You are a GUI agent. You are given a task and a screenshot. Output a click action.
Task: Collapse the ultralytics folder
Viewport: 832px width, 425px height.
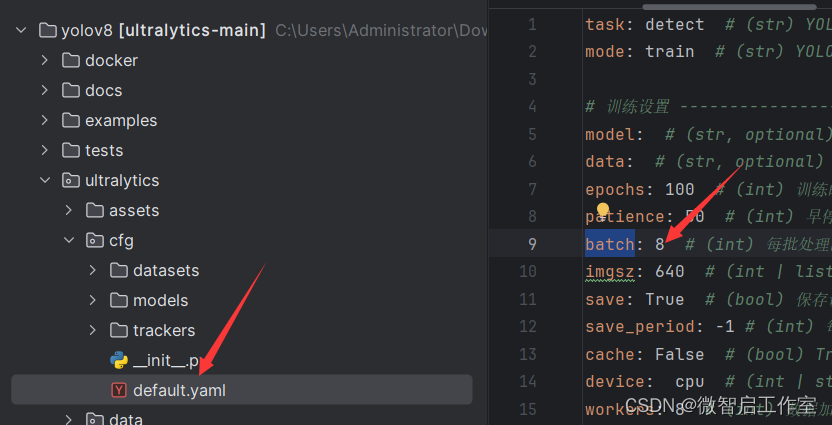(x=45, y=180)
